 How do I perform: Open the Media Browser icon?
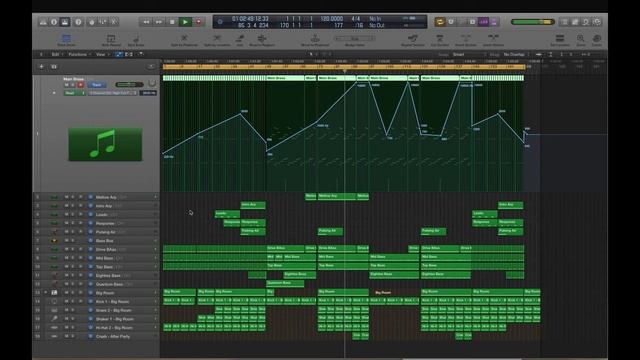(x=597, y=22)
